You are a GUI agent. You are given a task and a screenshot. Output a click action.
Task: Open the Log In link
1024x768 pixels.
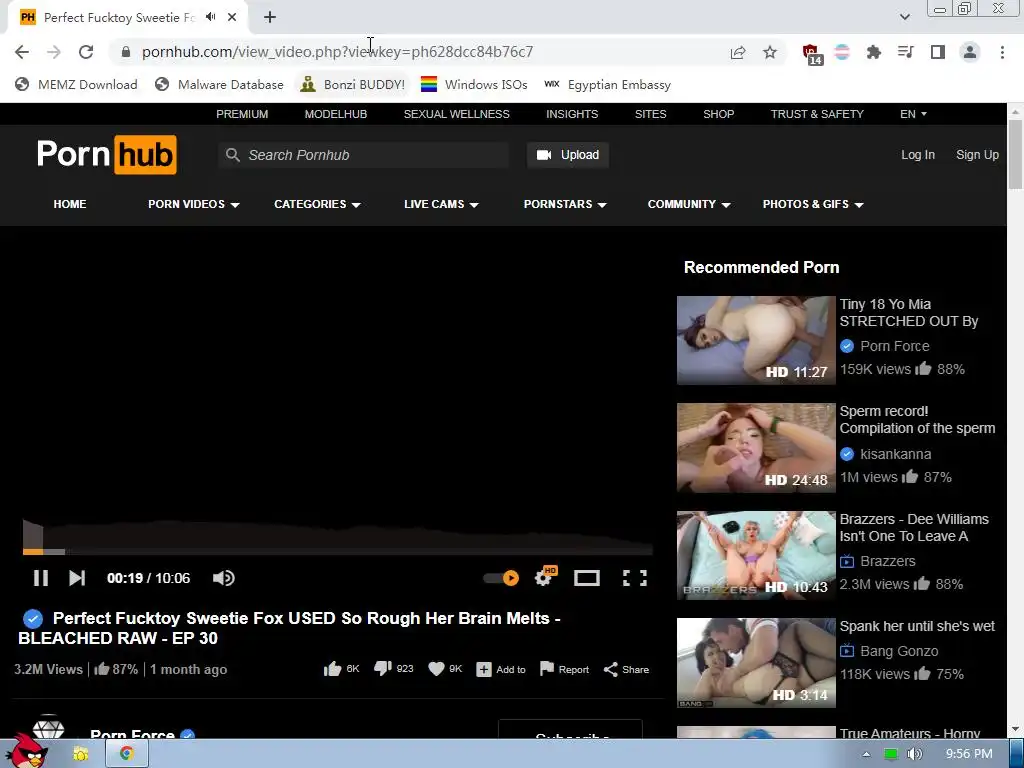(x=918, y=155)
